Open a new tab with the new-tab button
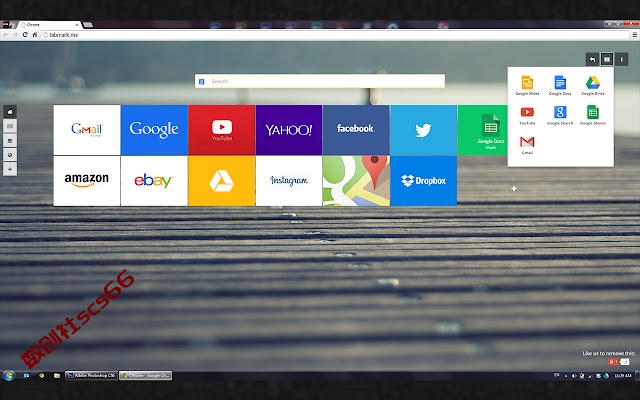640x400 pixels. click(88, 25)
